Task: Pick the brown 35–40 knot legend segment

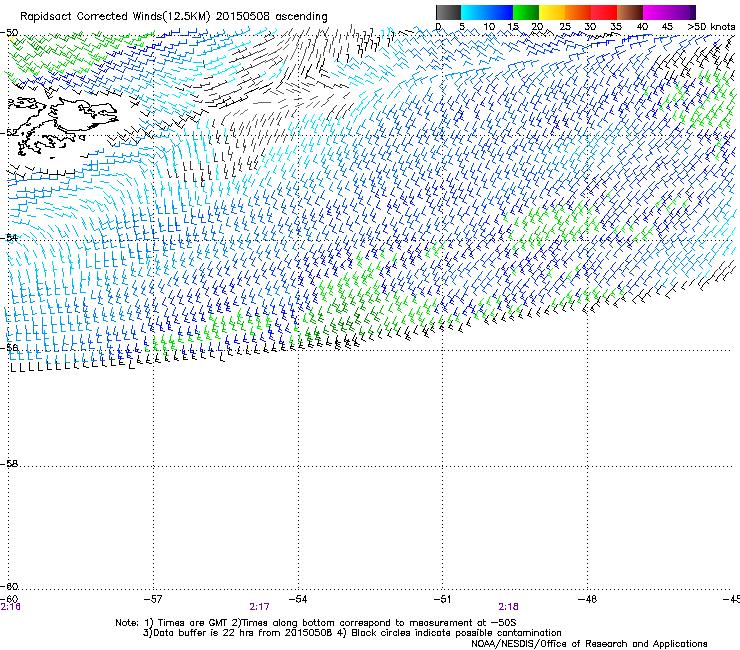Action: tap(630, 12)
